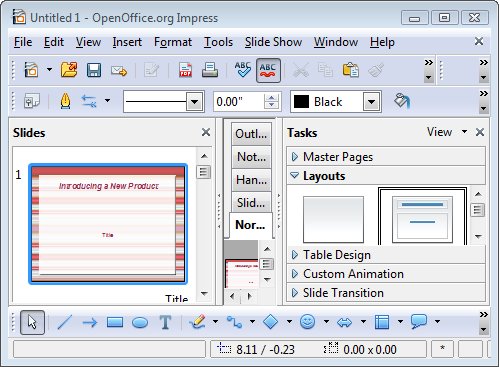Open the Format menu

(173, 42)
